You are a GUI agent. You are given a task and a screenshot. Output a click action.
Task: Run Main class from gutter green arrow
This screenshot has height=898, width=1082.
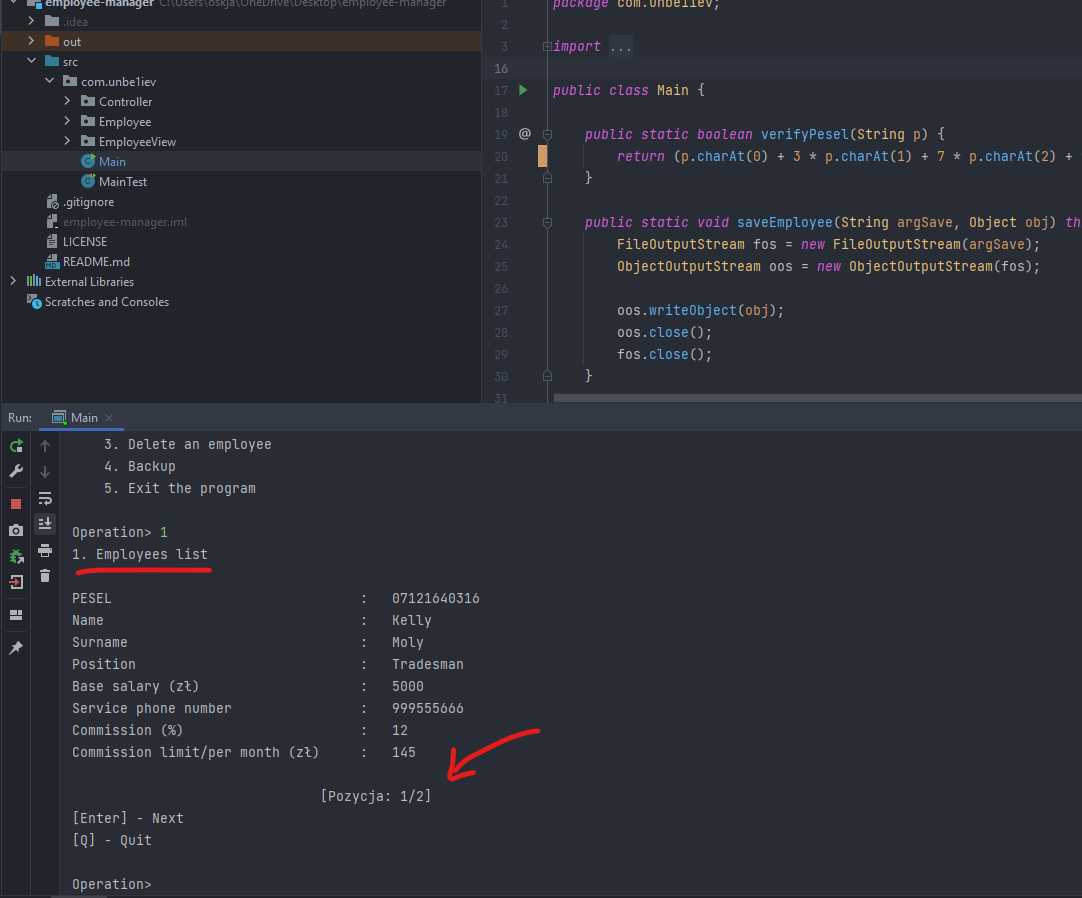pos(523,90)
